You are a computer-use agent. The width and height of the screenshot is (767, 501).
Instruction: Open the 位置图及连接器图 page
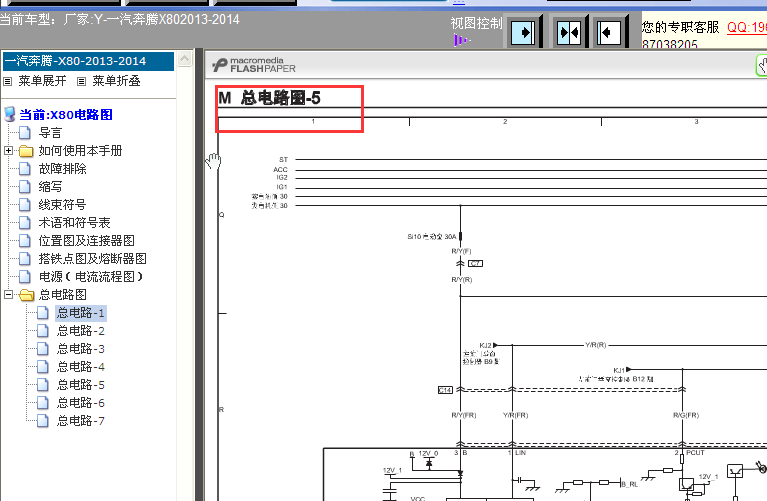click(x=87, y=241)
